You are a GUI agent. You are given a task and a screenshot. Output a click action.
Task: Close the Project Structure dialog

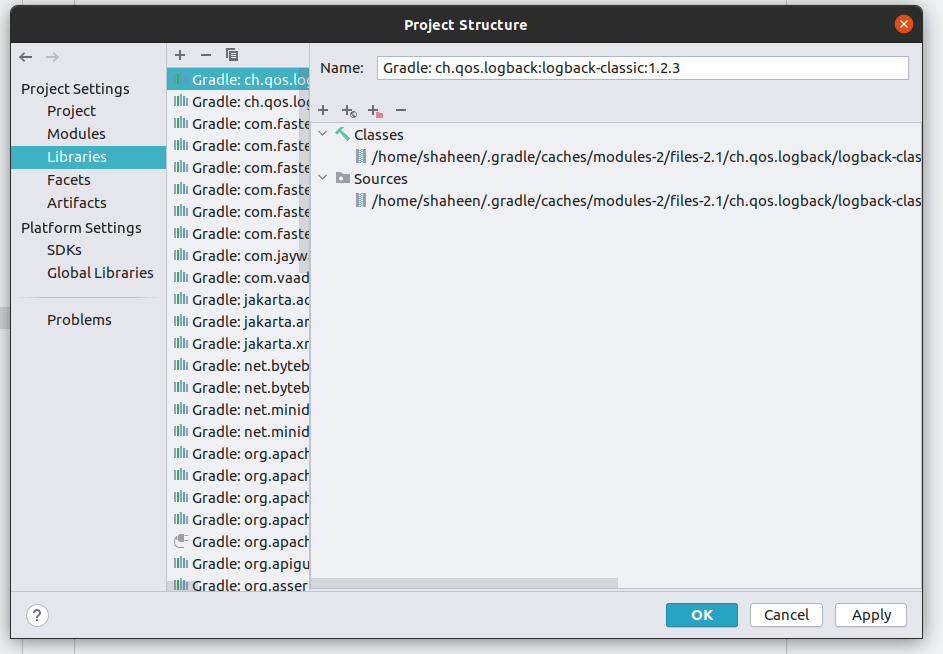coord(903,24)
